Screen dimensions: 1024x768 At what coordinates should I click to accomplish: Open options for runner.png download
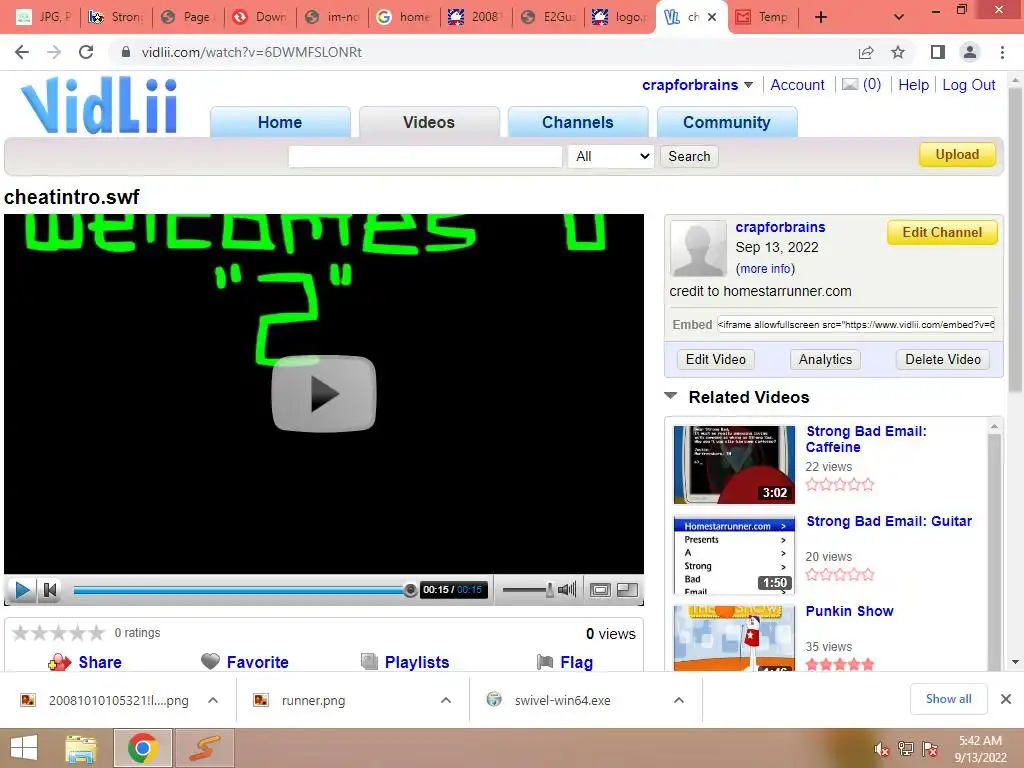click(446, 700)
